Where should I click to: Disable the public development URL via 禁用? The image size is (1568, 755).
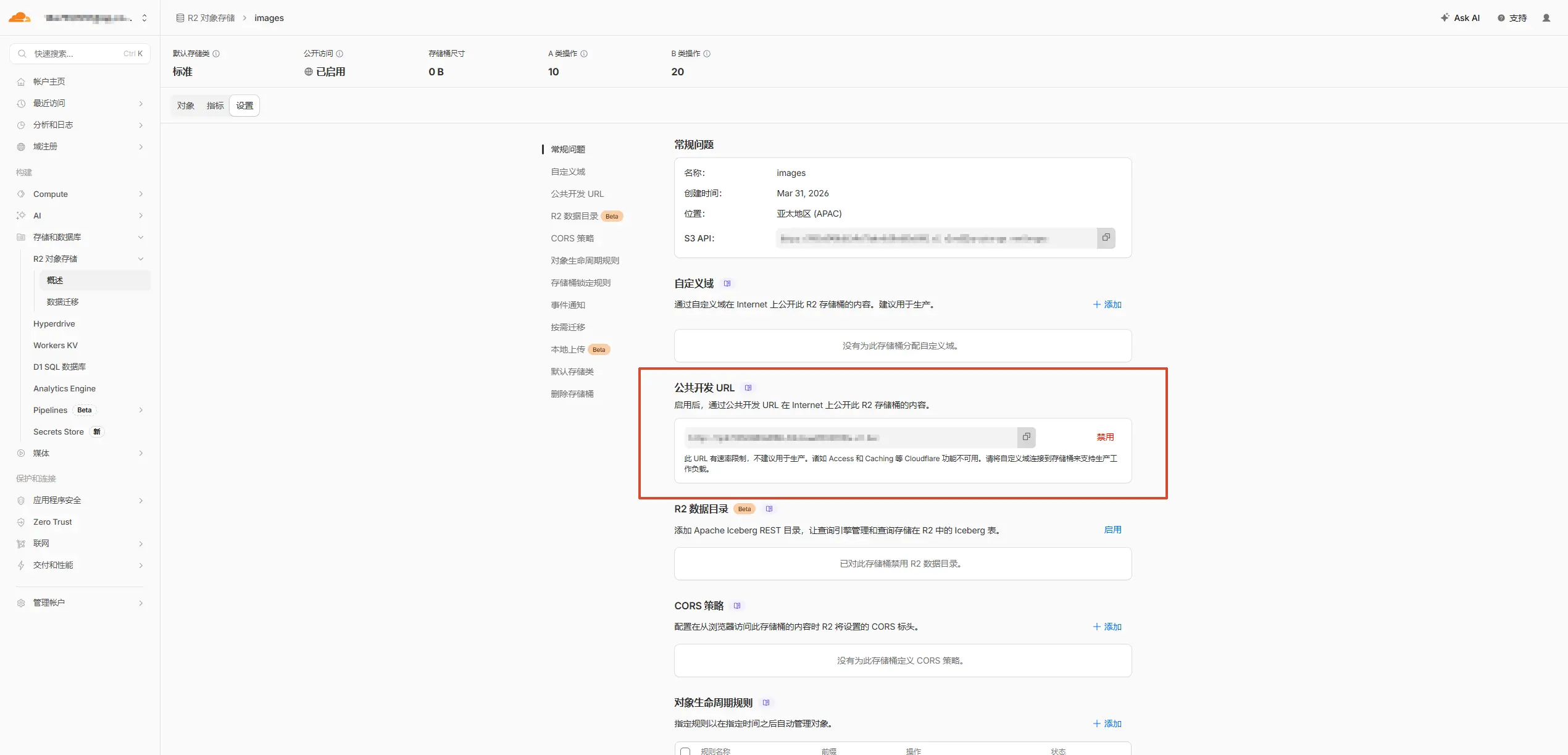point(1105,437)
